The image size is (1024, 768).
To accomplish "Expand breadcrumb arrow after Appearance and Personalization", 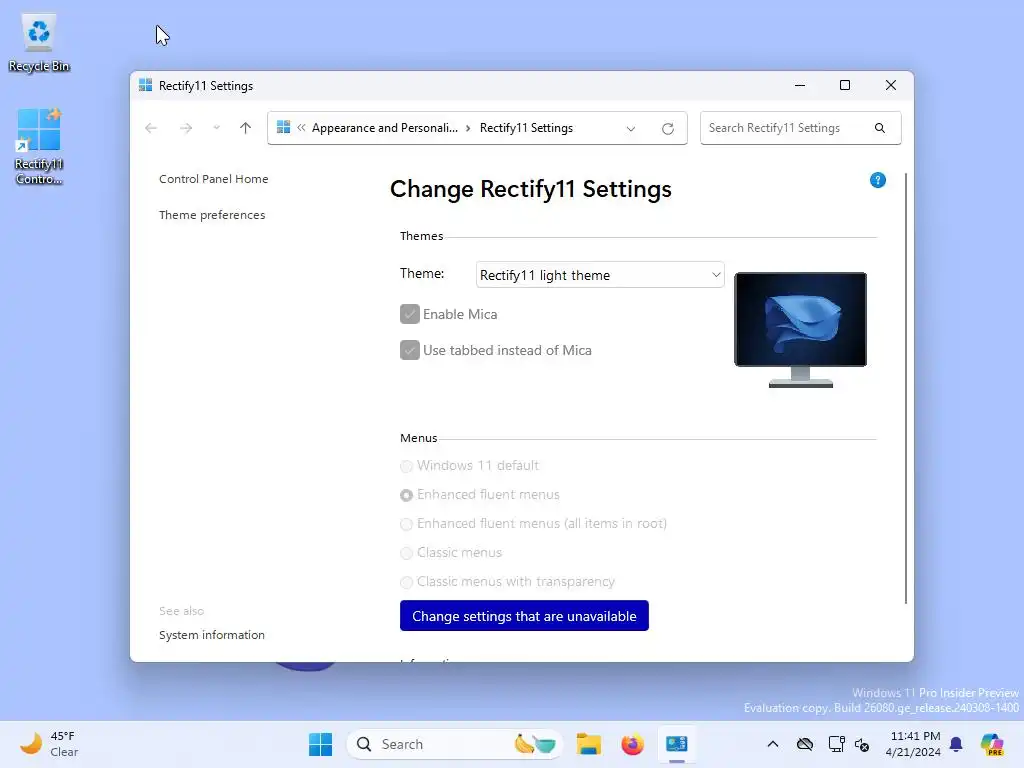I will coord(468,128).
